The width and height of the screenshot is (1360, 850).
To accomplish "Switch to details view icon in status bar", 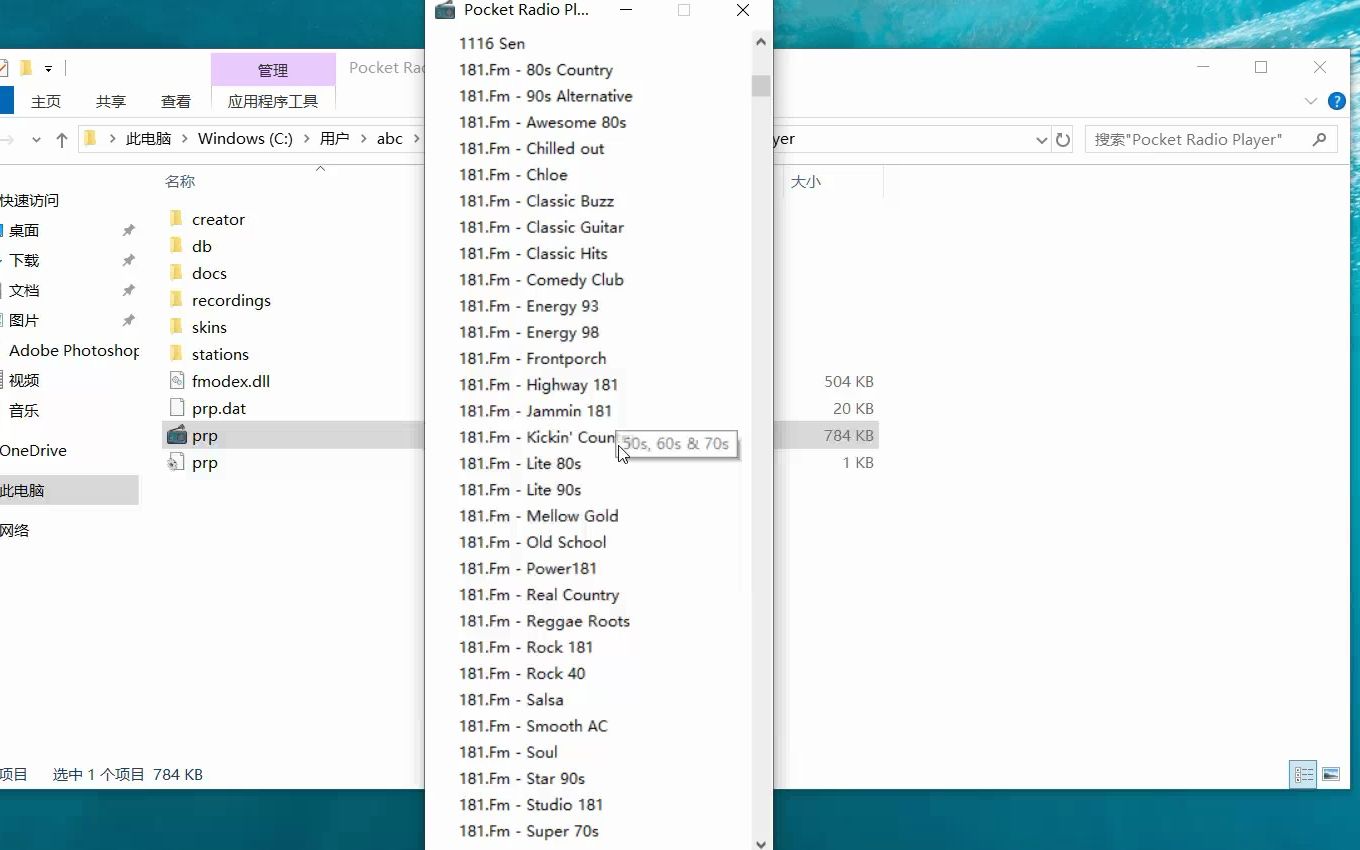I will click(1303, 774).
